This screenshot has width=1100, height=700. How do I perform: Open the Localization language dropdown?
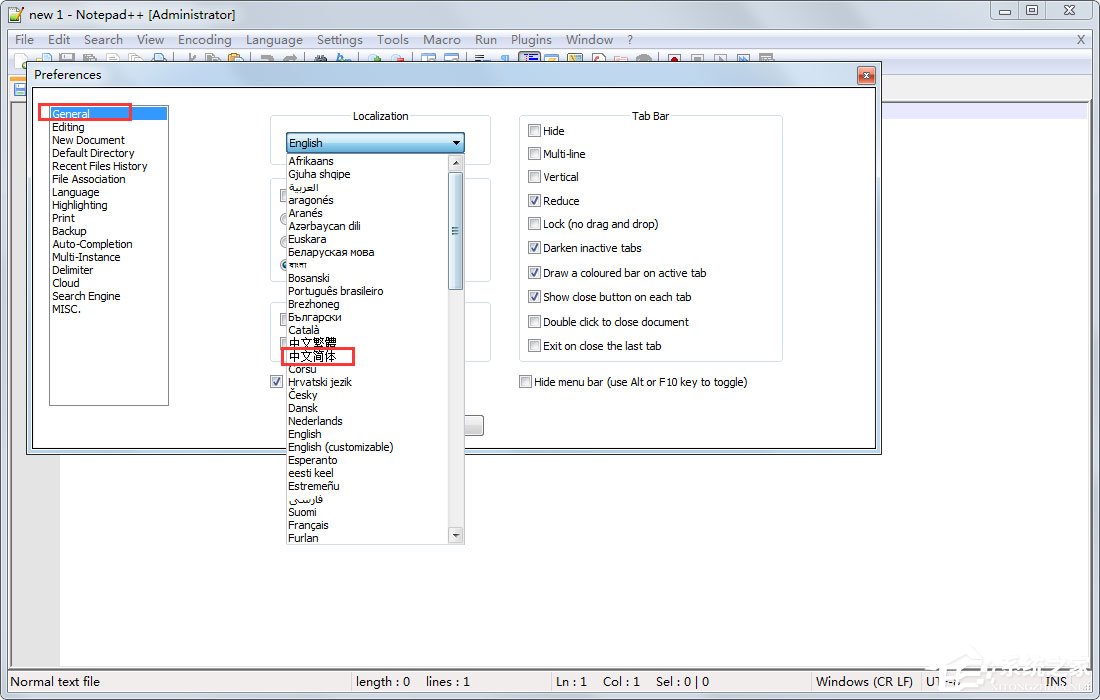pyautogui.click(x=456, y=142)
